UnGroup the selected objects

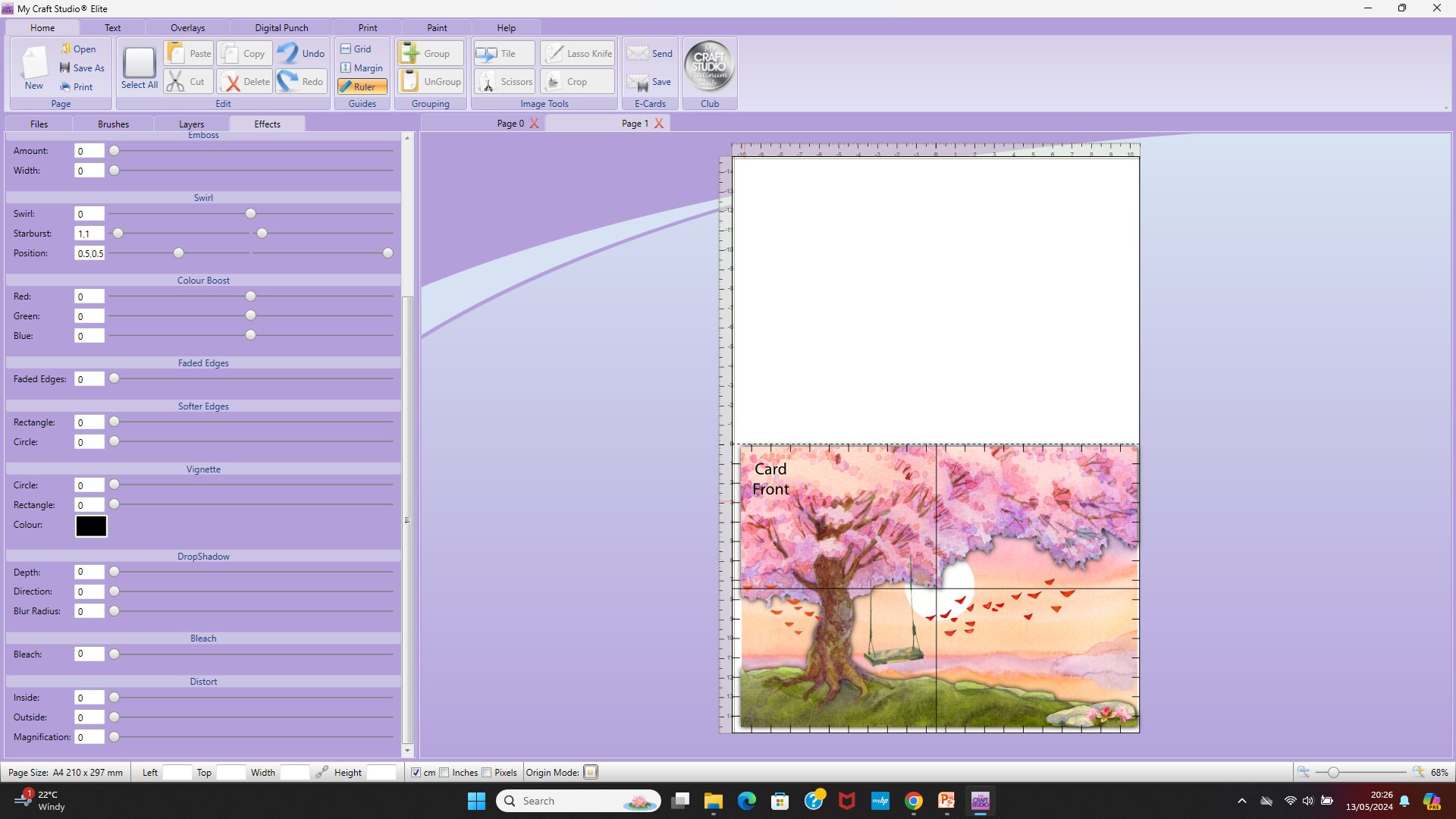tap(430, 82)
